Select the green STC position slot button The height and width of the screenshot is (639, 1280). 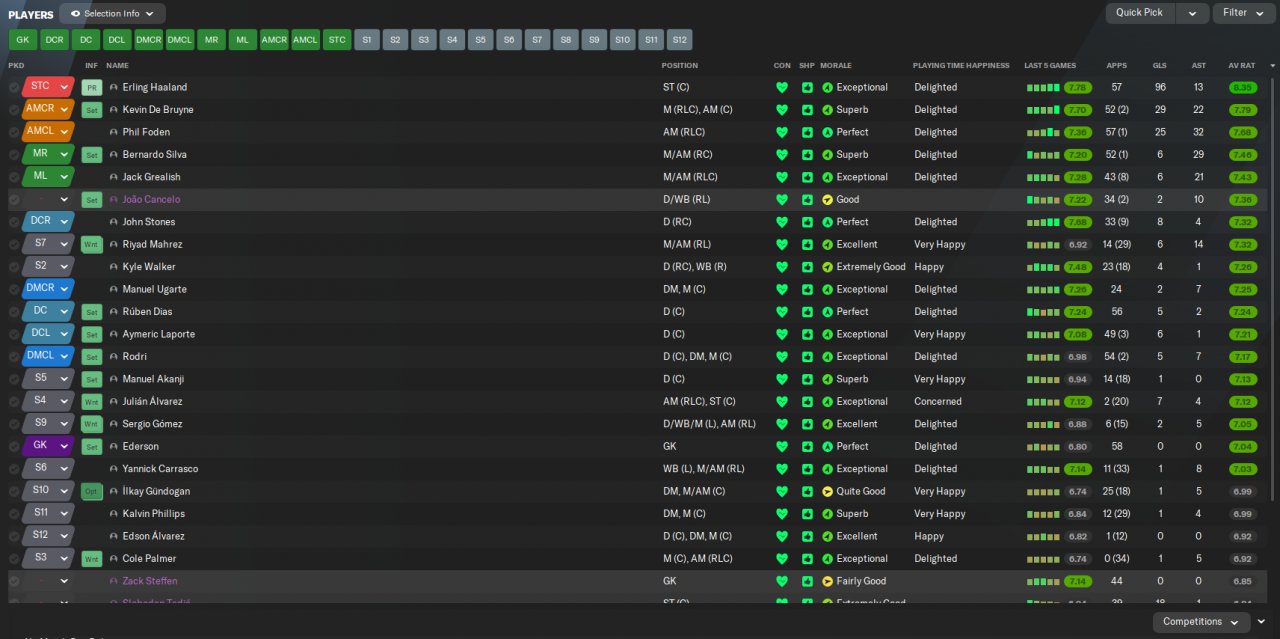point(337,40)
